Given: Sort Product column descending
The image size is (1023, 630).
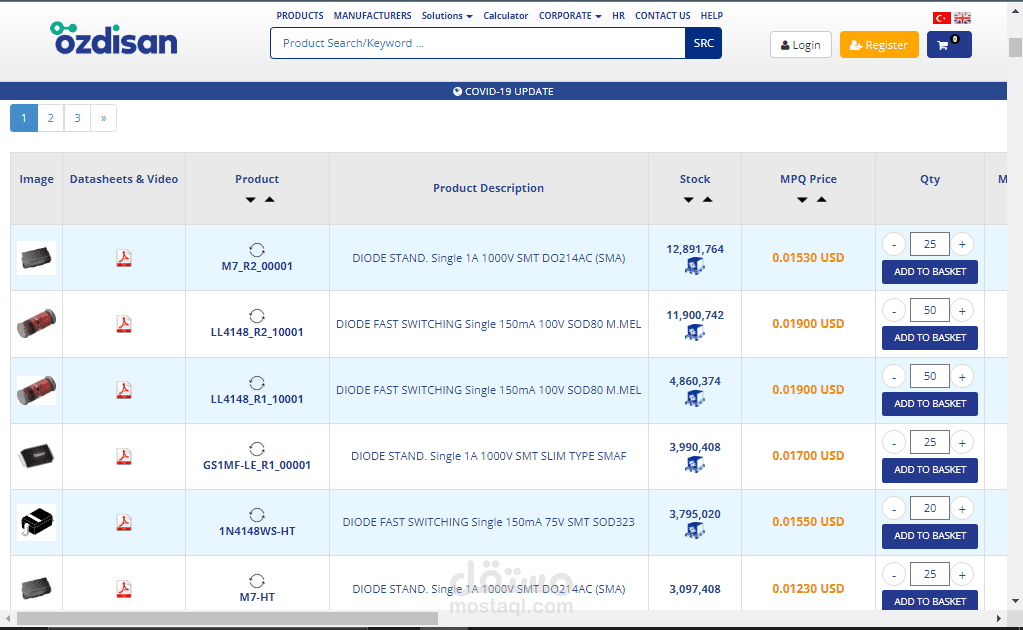Looking at the screenshot, I should pos(251,200).
